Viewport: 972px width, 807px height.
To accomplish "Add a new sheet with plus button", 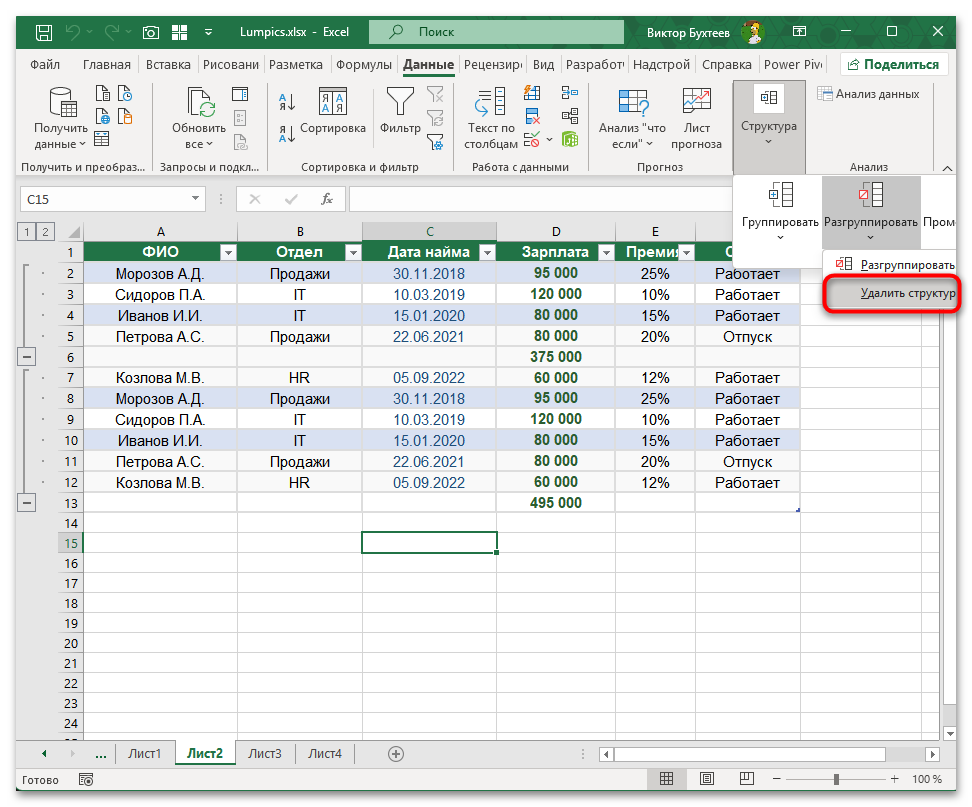I will click(396, 754).
